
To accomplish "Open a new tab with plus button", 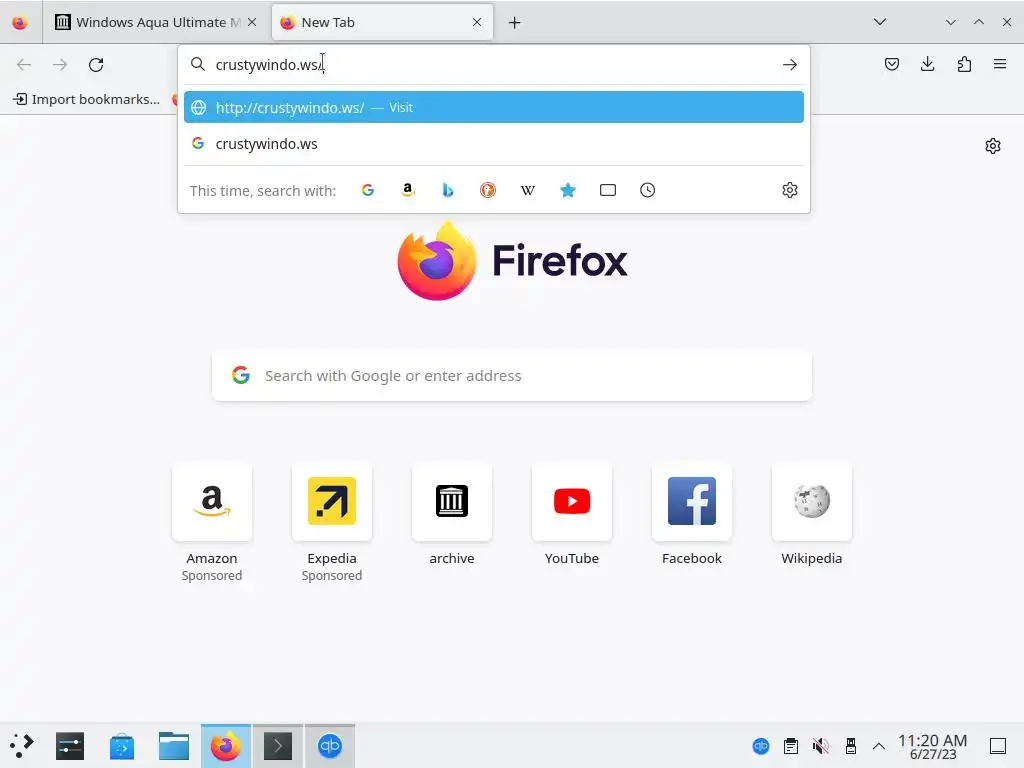I will point(515,23).
